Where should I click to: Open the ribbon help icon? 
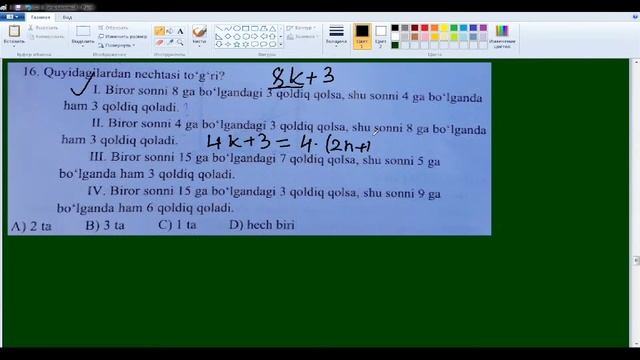point(635,17)
